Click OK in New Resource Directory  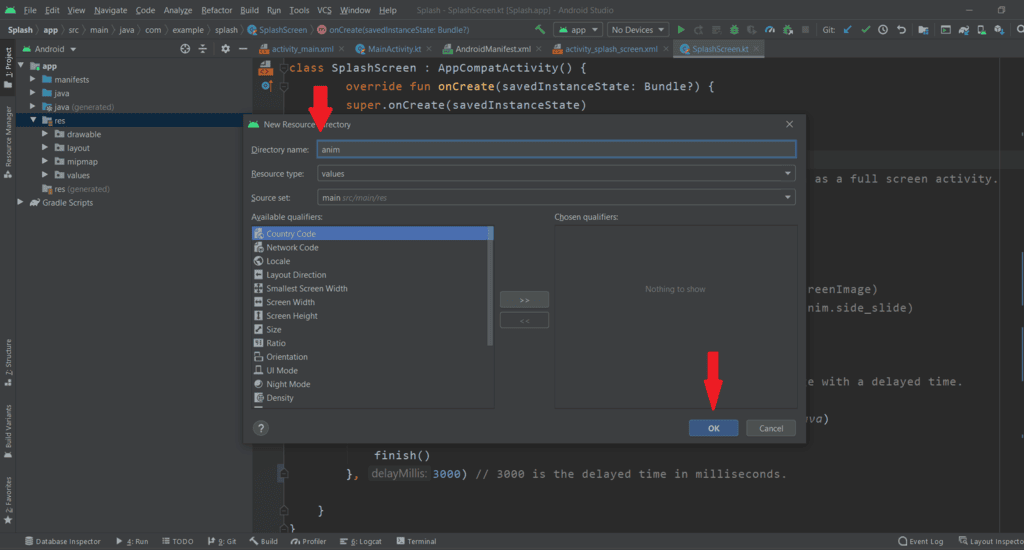(713, 428)
